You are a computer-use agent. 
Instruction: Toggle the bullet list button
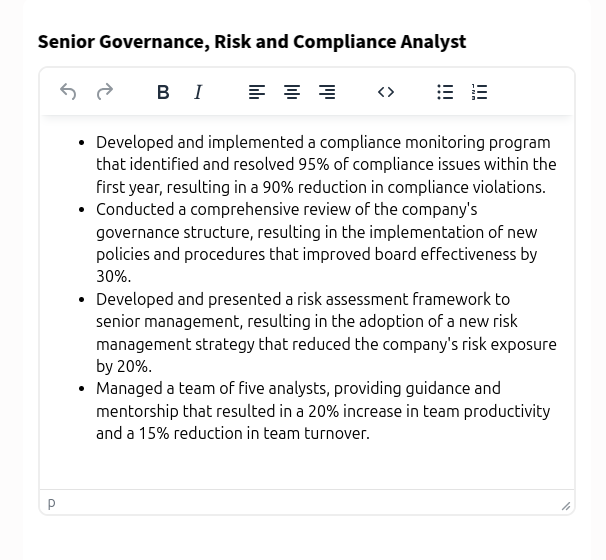tap(445, 92)
